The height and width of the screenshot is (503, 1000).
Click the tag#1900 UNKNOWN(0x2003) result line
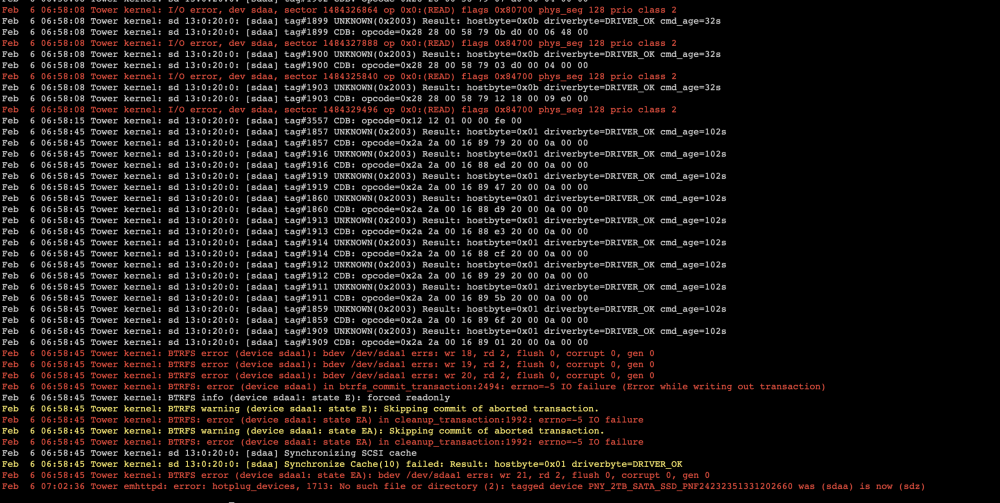point(361,54)
